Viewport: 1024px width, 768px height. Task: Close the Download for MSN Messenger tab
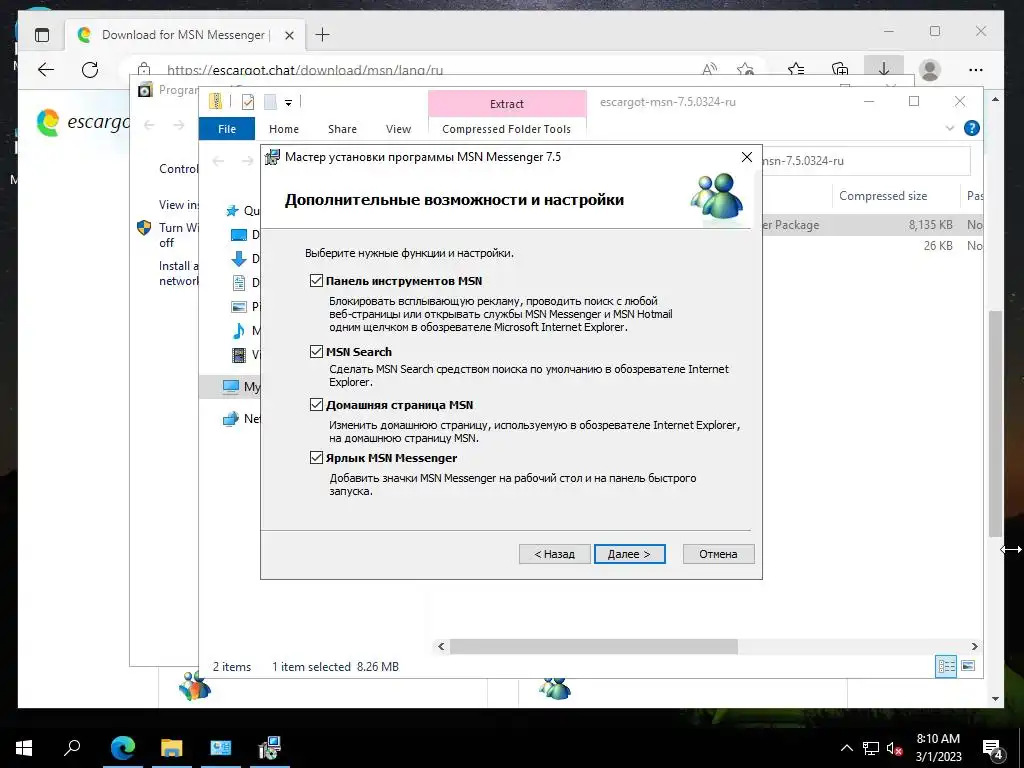click(x=289, y=35)
